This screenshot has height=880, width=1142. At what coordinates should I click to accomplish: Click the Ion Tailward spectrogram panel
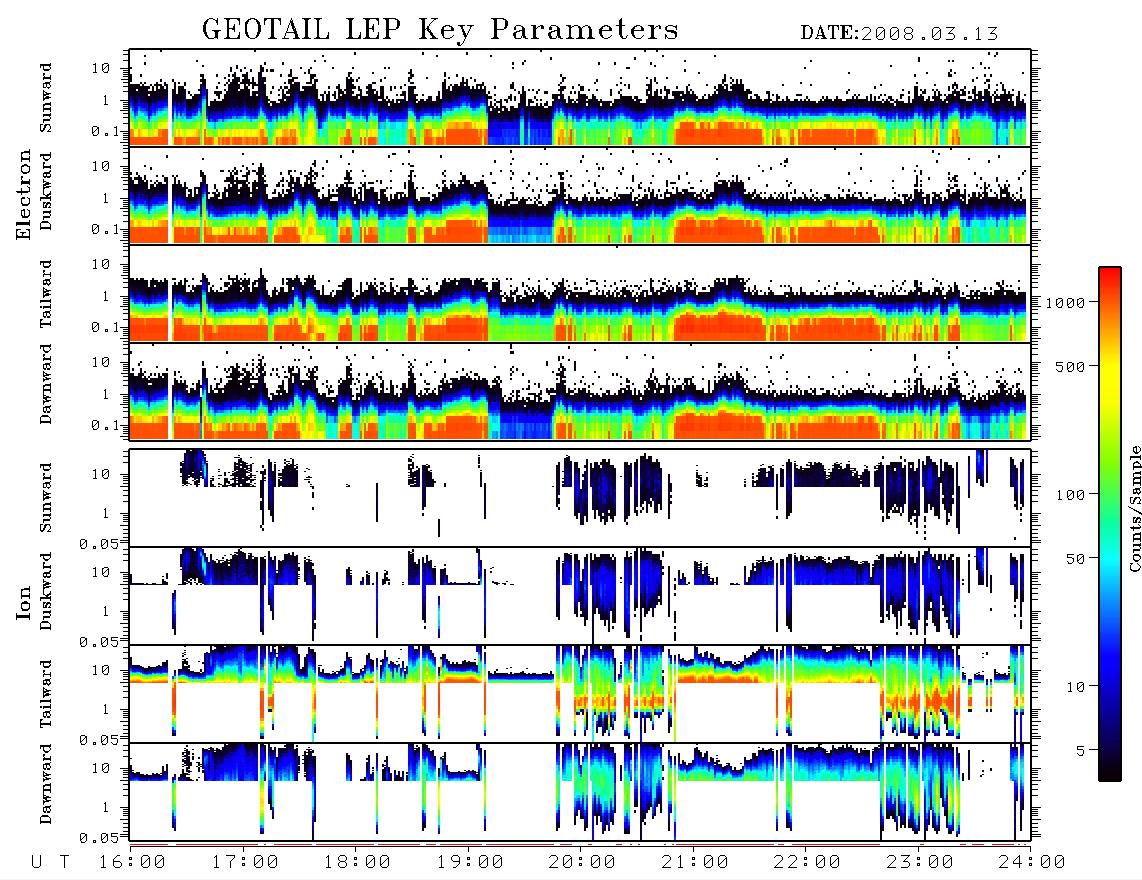[580, 694]
